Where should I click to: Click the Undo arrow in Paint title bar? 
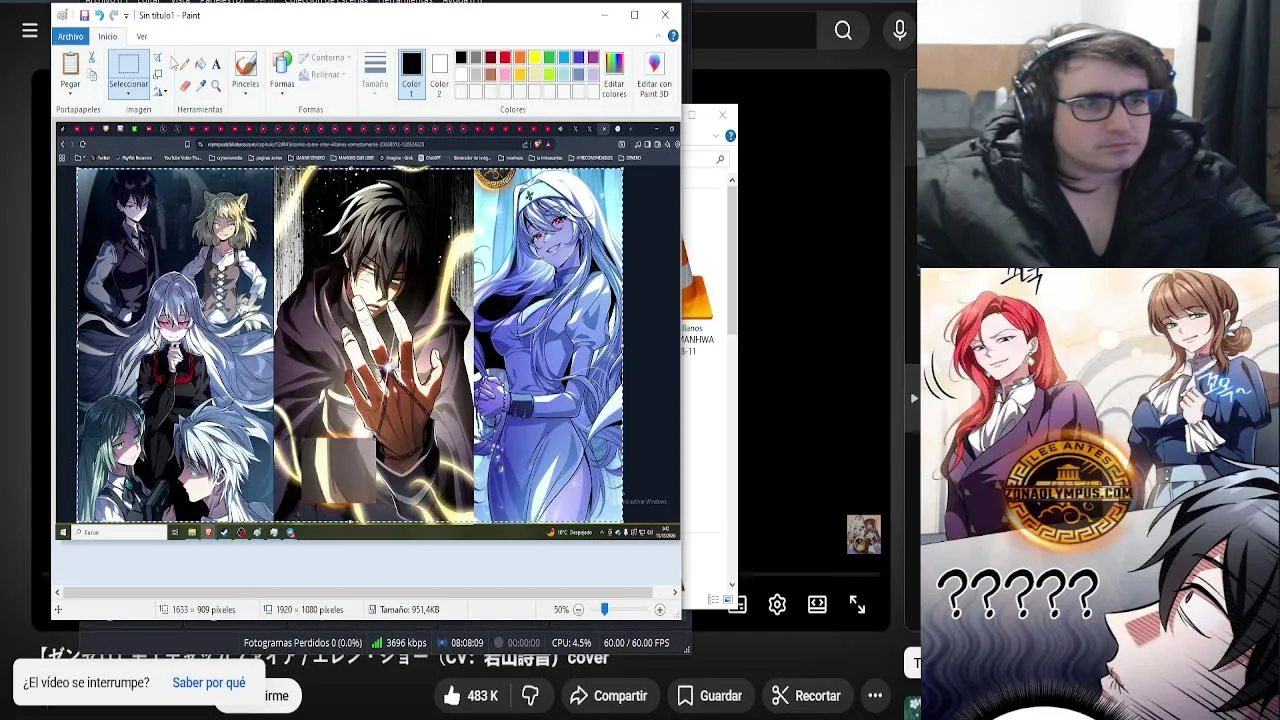tap(99, 16)
